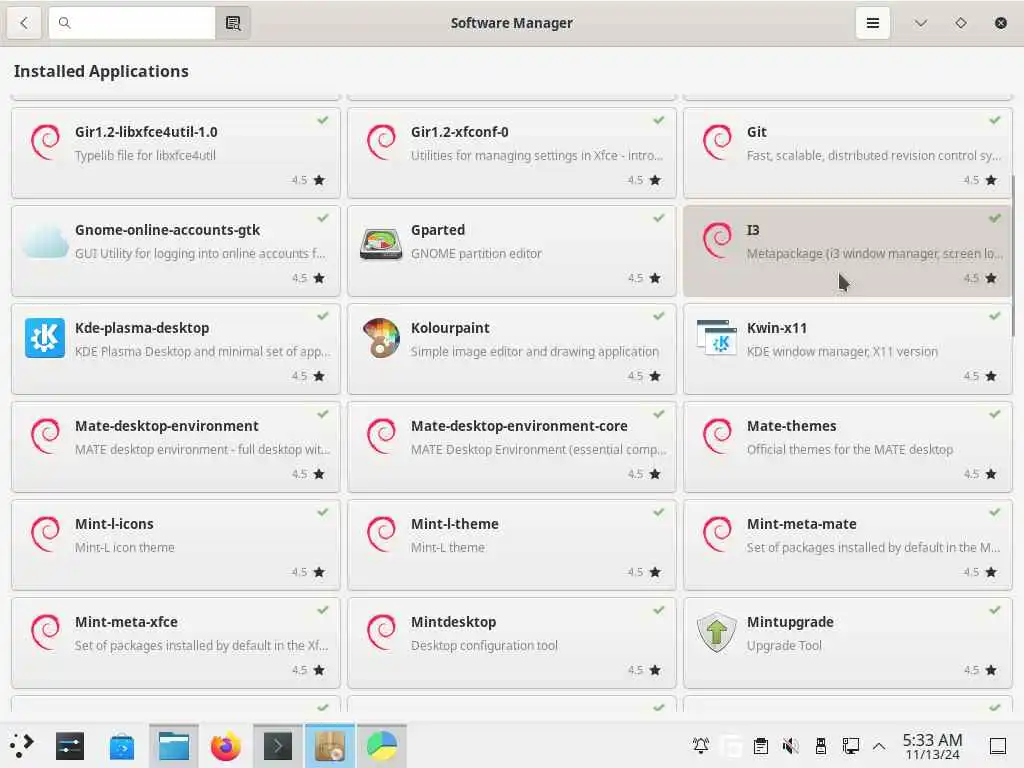Click Mate-themes package icon
Screen dimensions: 1024x768
click(x=717, y=436)
